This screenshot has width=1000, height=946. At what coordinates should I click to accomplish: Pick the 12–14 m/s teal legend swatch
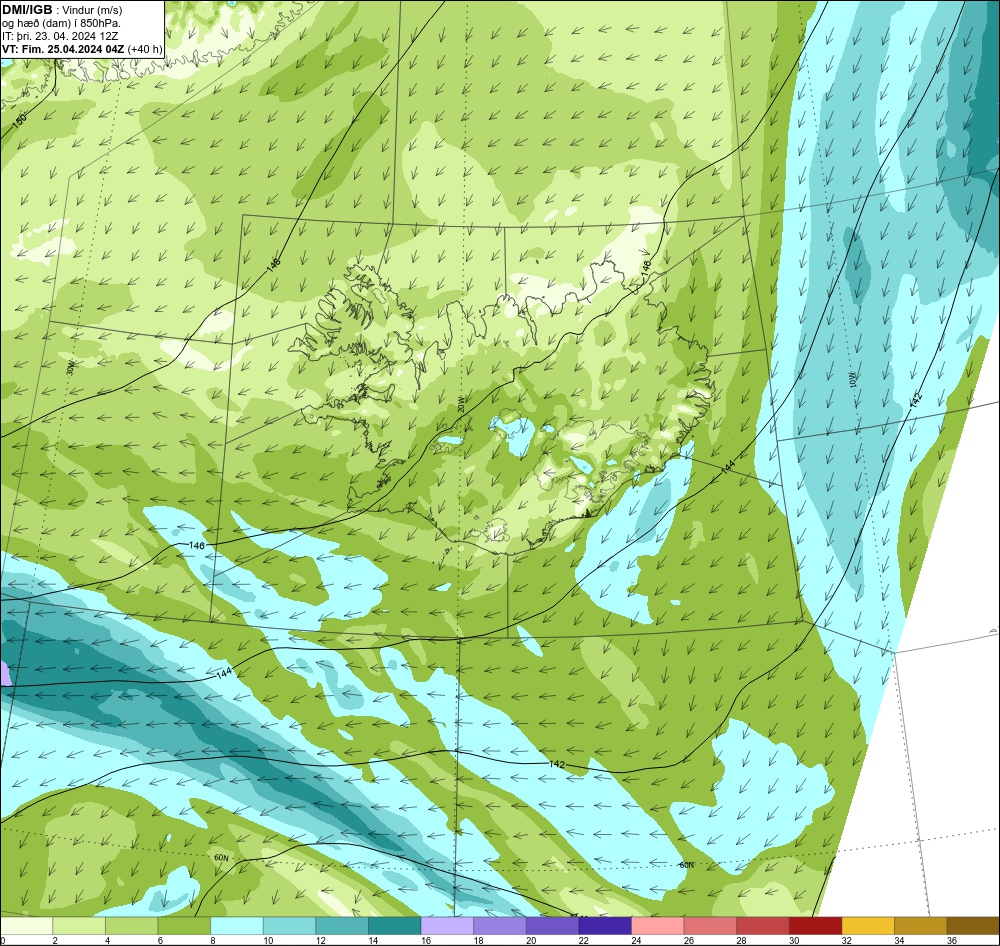click(x=342, y=926)
